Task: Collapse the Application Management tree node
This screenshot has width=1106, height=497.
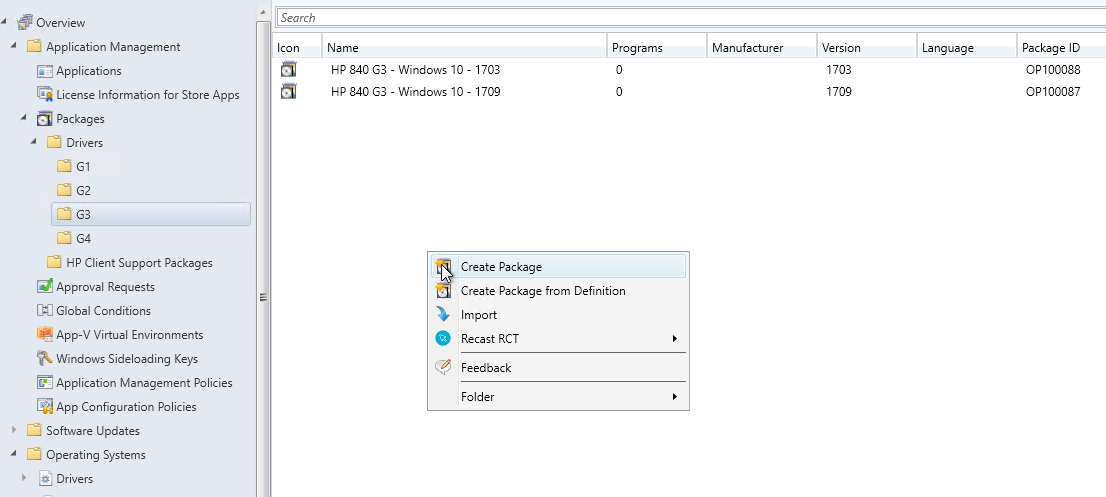Action: [14, 47]
